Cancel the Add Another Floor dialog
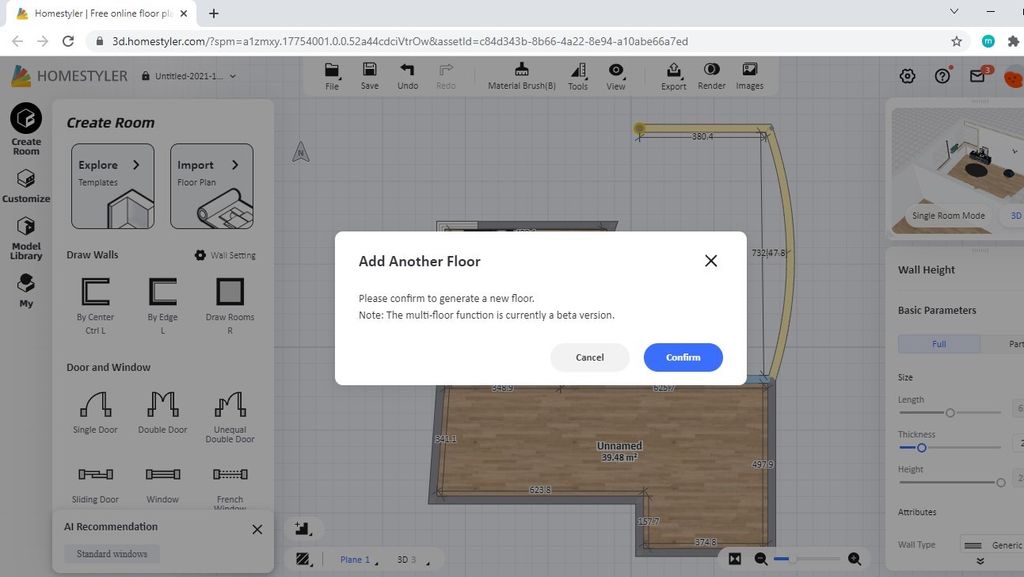This screenshot has width=1024, height=577. point(589,357)
